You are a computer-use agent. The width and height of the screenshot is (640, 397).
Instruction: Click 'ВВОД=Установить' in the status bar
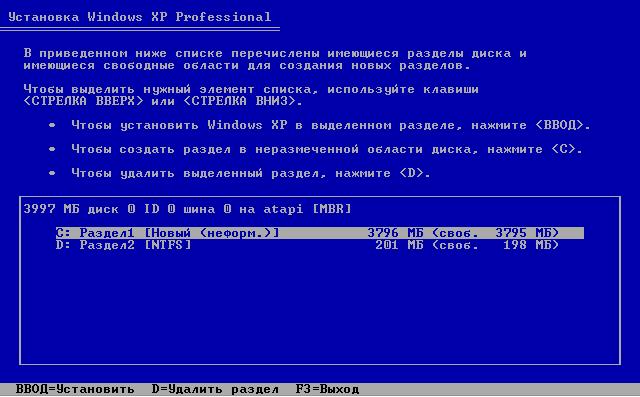coord(75,389)
